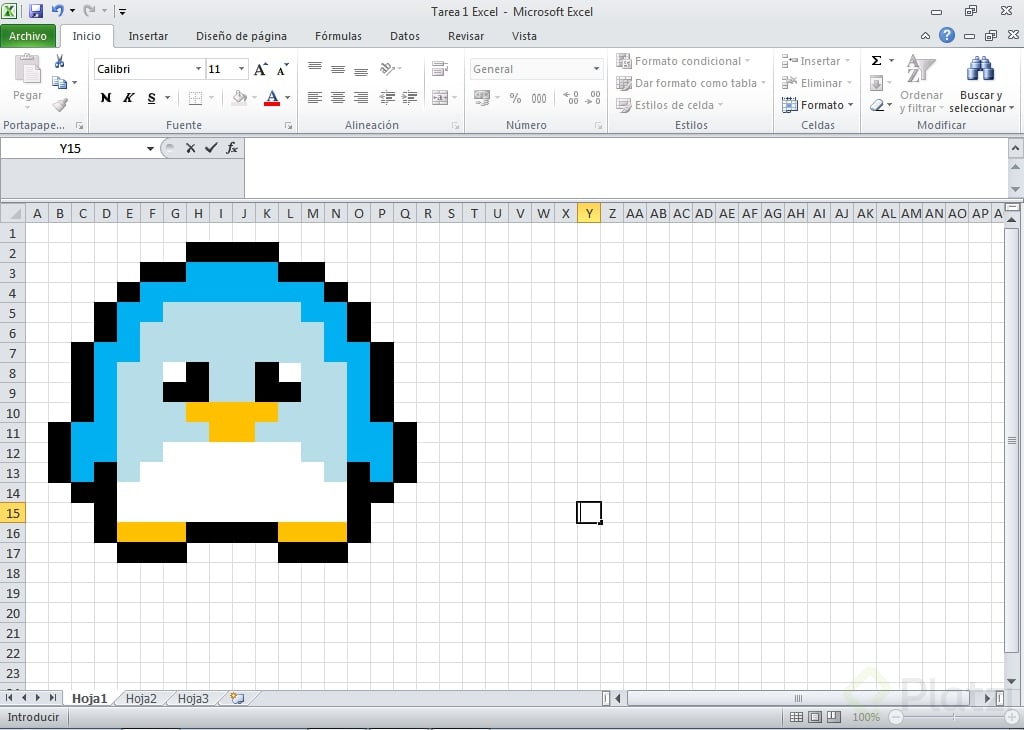Click the zoom slider in status bar
This screenshot has height=730, width=1024.
coord(953,717)
